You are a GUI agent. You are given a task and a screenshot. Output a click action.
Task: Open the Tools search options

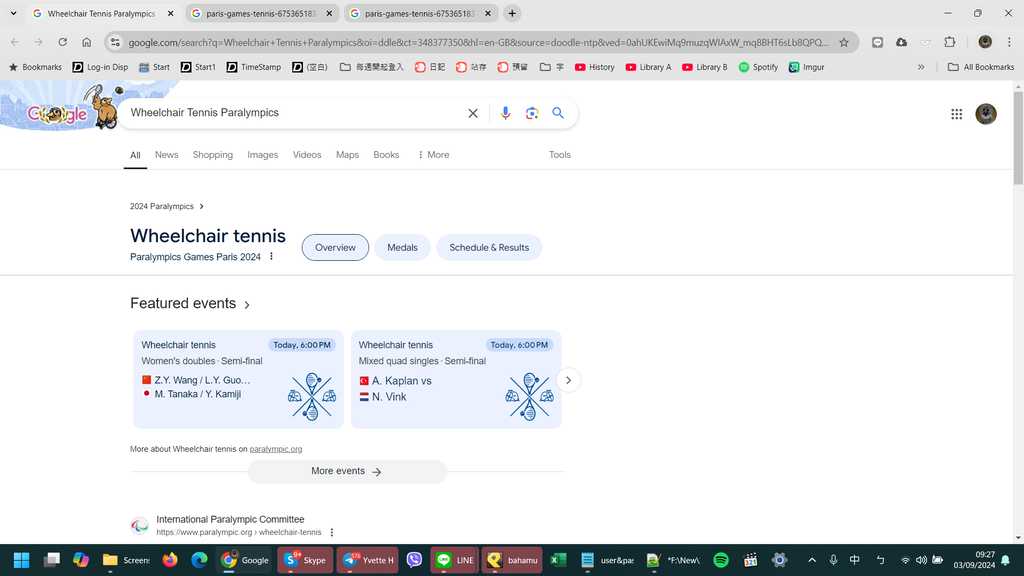tap(560, 155)
